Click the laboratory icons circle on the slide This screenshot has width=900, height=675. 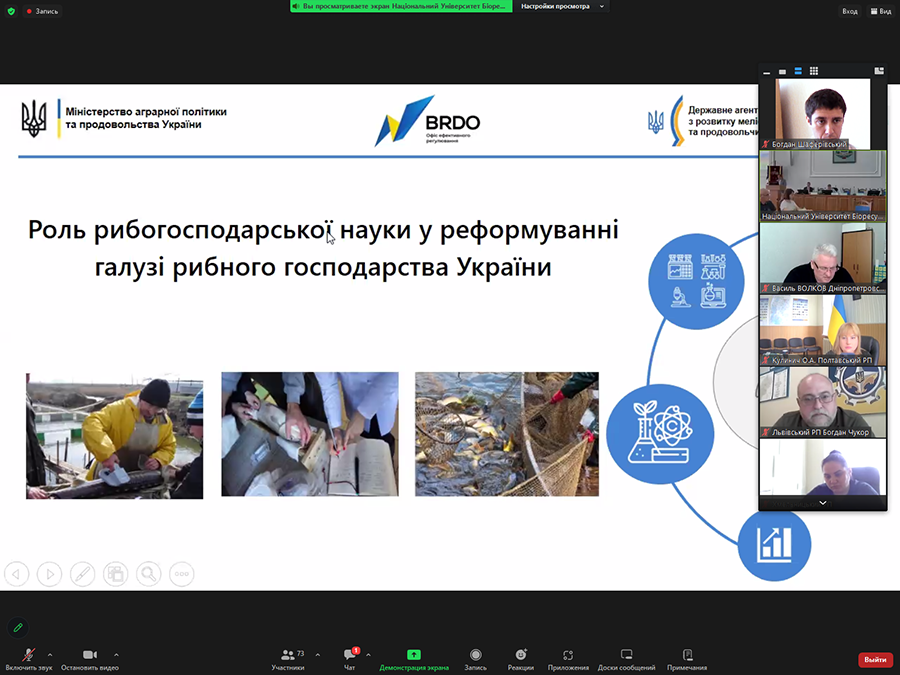click(x=696, y=281)
